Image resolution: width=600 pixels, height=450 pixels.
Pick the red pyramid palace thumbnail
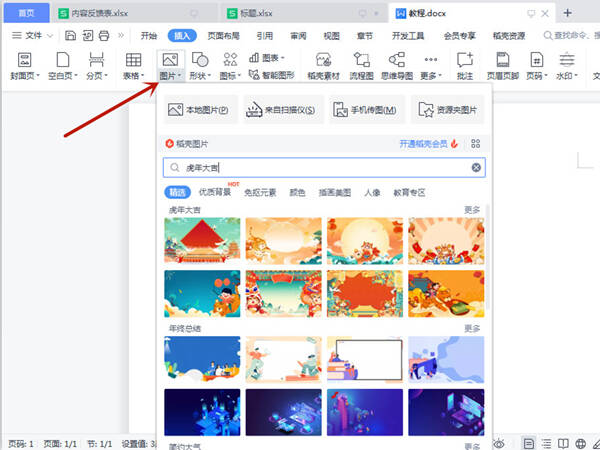tap(202, 241)
